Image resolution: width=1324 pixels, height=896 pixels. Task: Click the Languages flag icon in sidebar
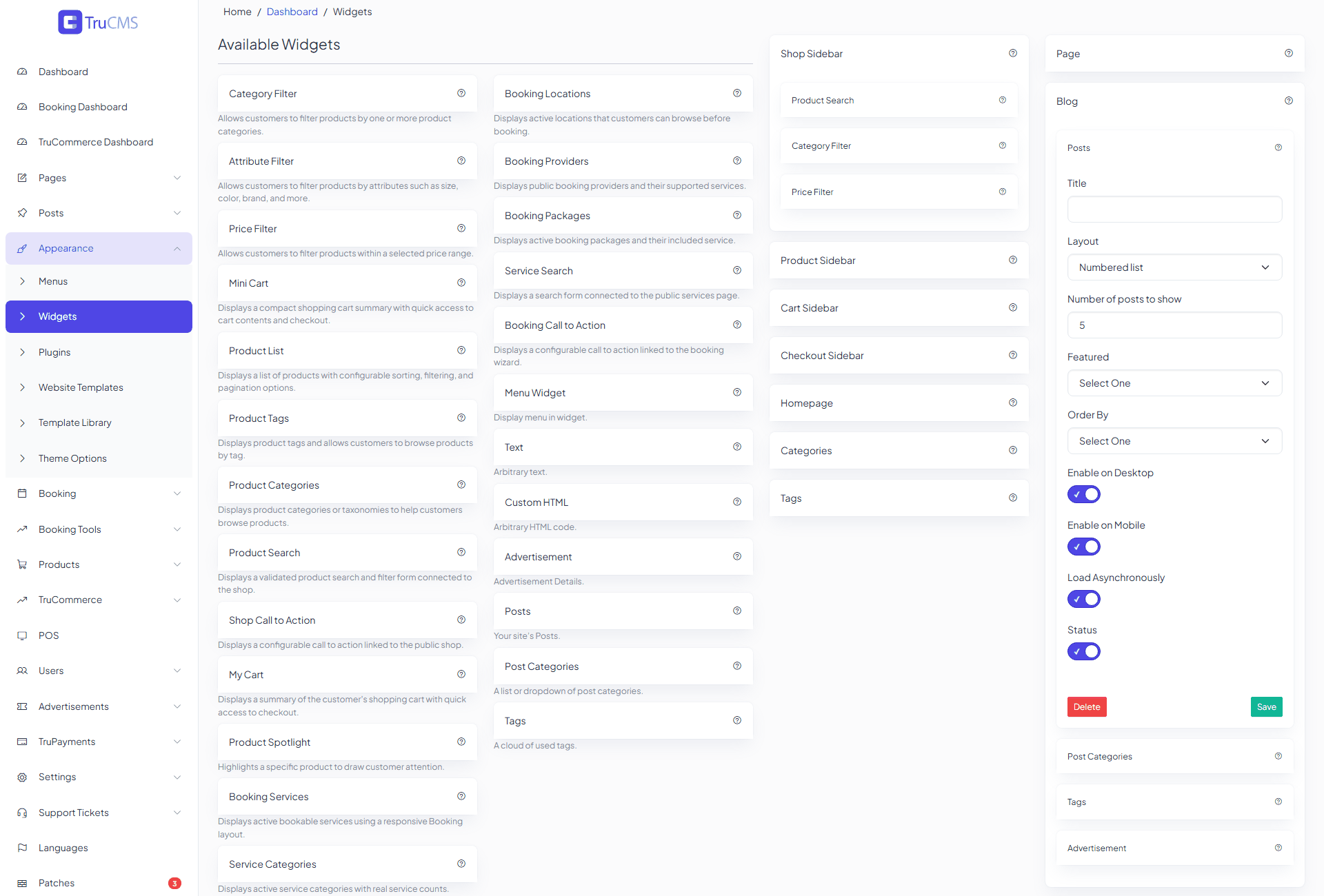tap(22, 848)
